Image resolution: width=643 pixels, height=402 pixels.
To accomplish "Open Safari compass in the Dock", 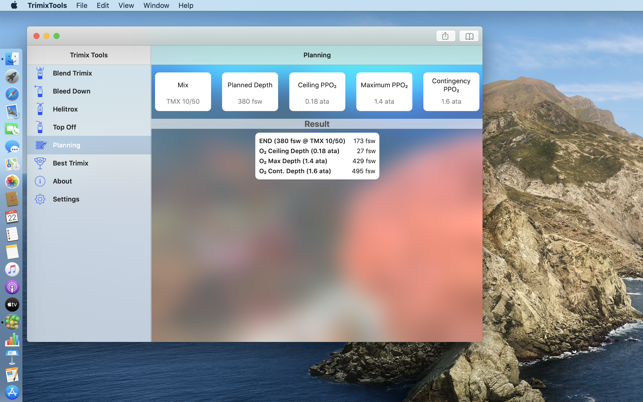I will point(12,94).
